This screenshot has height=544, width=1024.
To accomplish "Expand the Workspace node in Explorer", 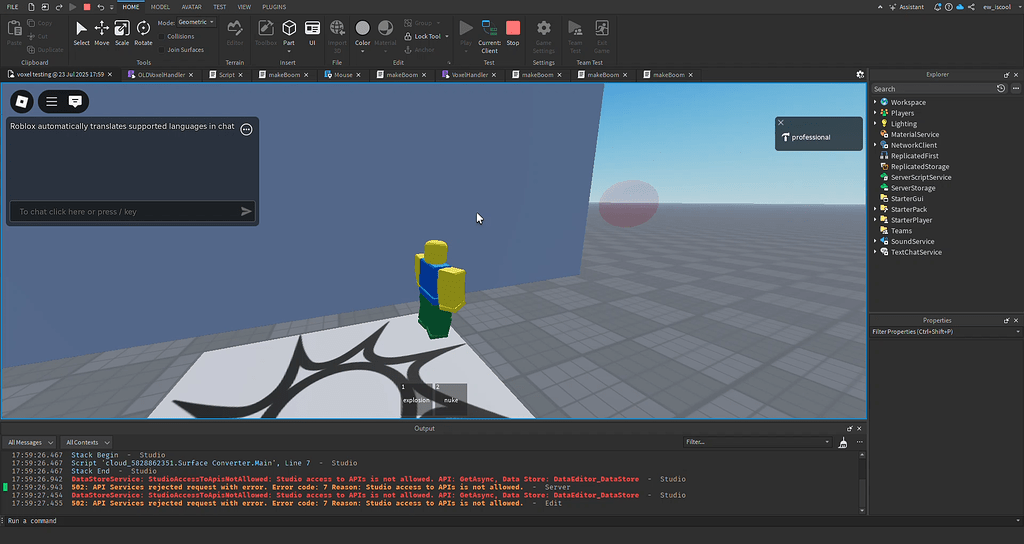I will [x=875, y=102].
